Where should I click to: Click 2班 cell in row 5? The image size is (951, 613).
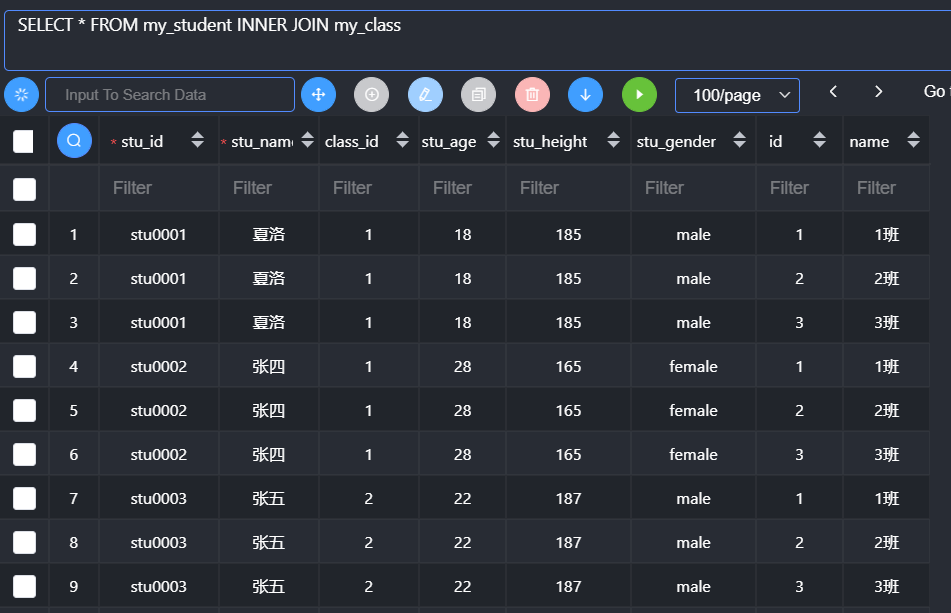click(x=887, y=410)
